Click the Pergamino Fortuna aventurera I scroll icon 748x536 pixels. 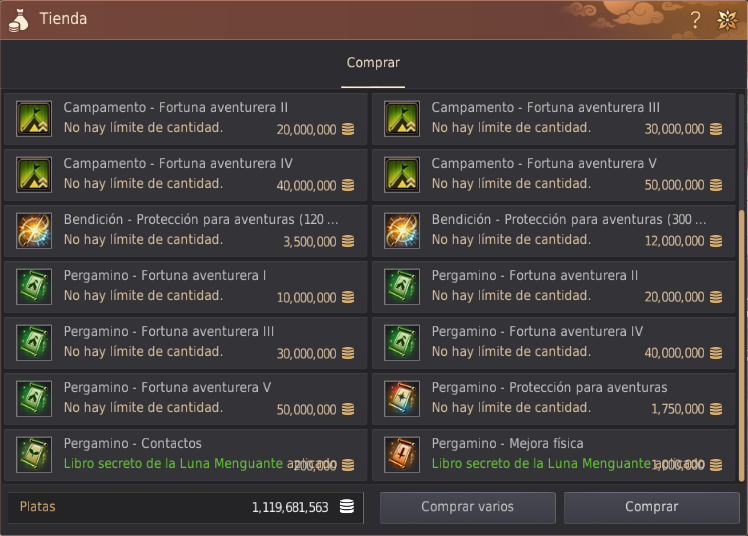(34, 287)
